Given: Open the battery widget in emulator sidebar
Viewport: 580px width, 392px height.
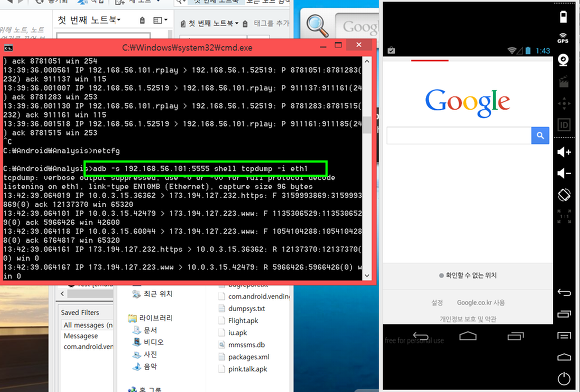Looking at the screenshot, I should tap(563, 17).
